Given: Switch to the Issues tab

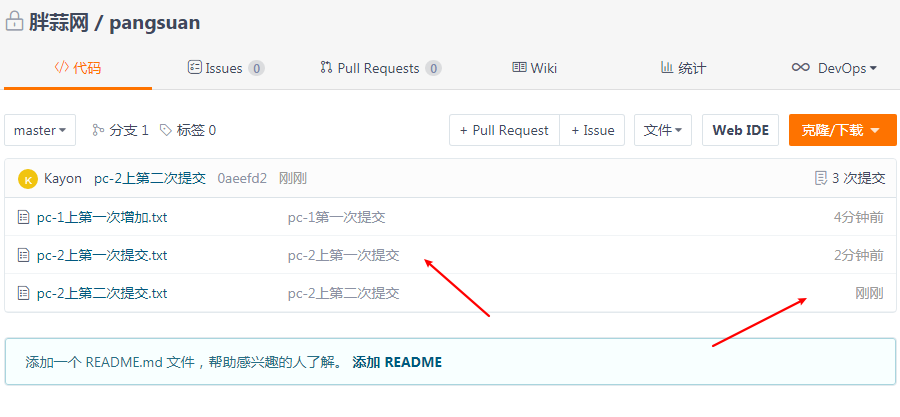Looking at the screenshot, I should click(225, 68).
